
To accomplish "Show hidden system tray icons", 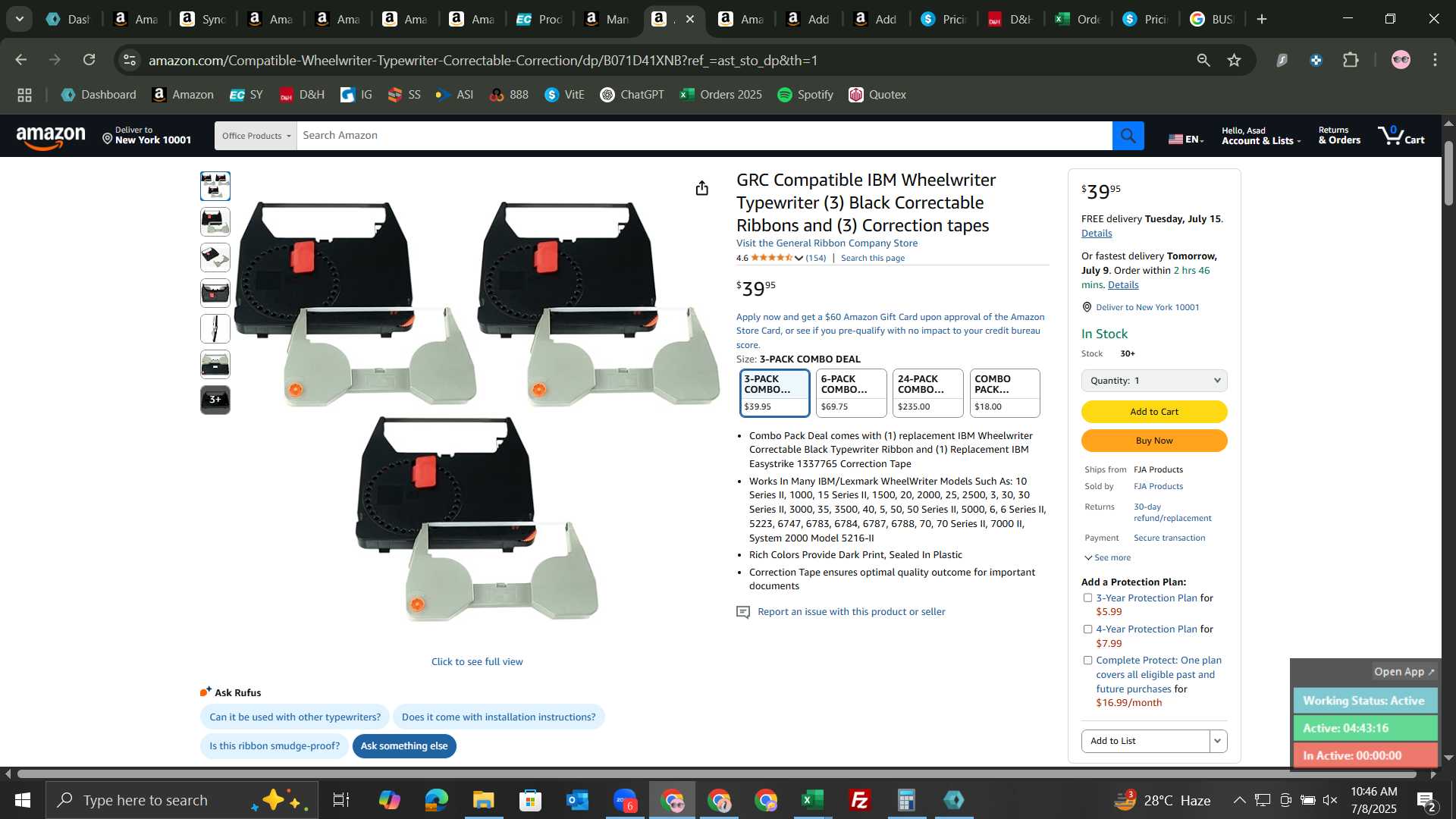I will pyautogui.click(x=1238, y=800).
